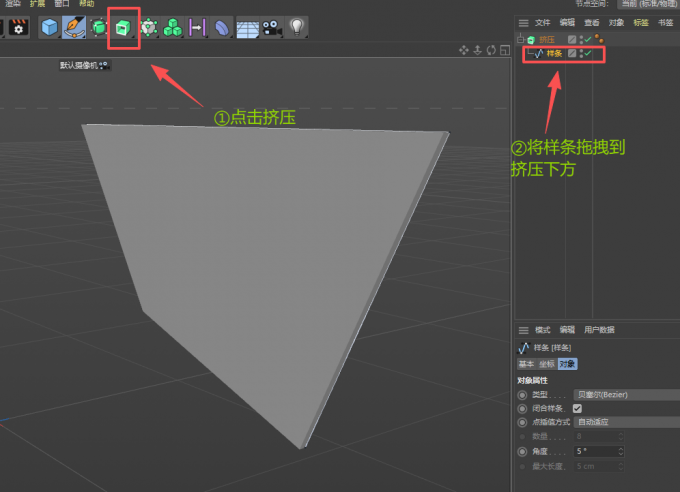The image size is (680, 492).
Task: Click the Extrude generator icon in toolbar
Action: (x=122, y=28)
